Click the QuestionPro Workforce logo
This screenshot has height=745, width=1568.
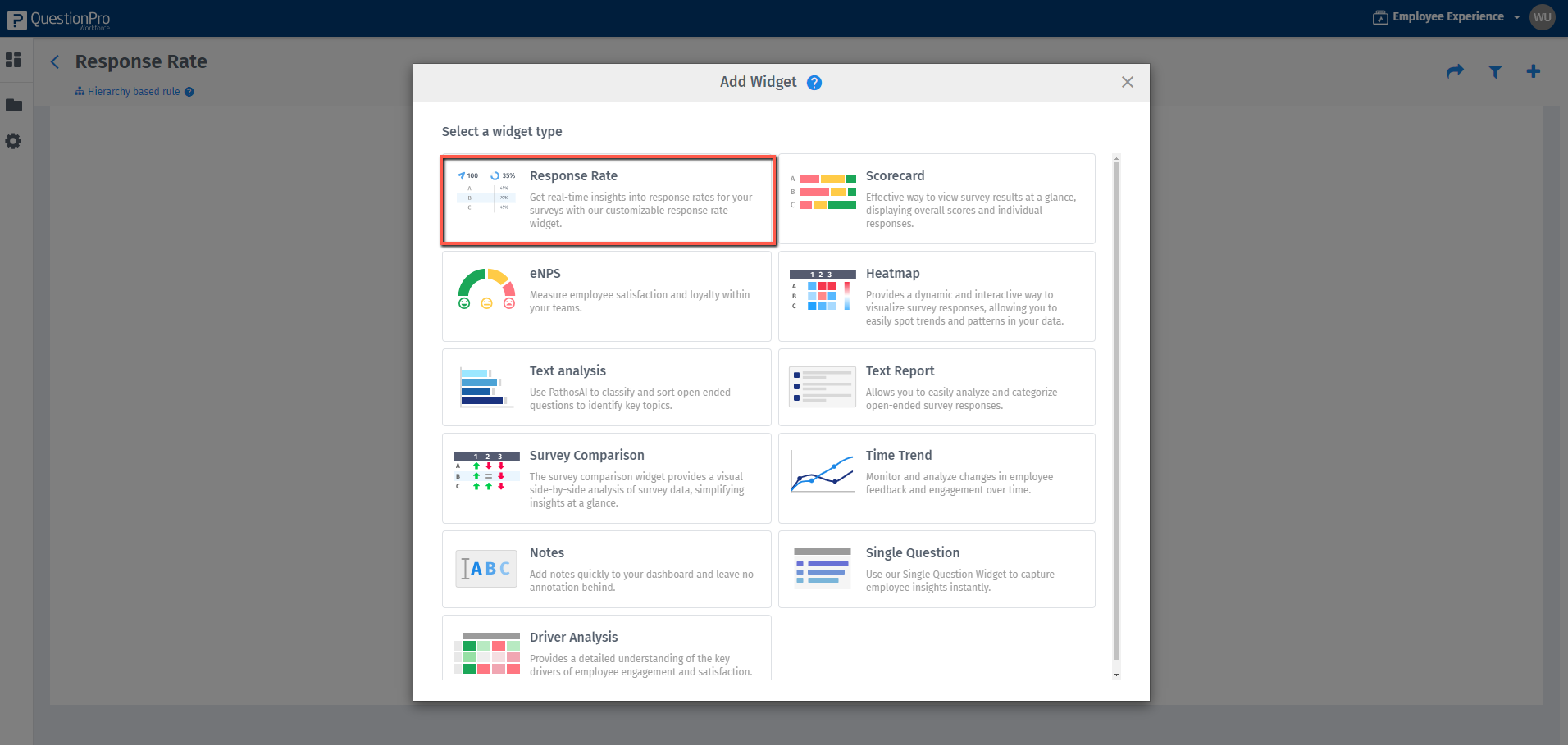click(x=58, y=19)
